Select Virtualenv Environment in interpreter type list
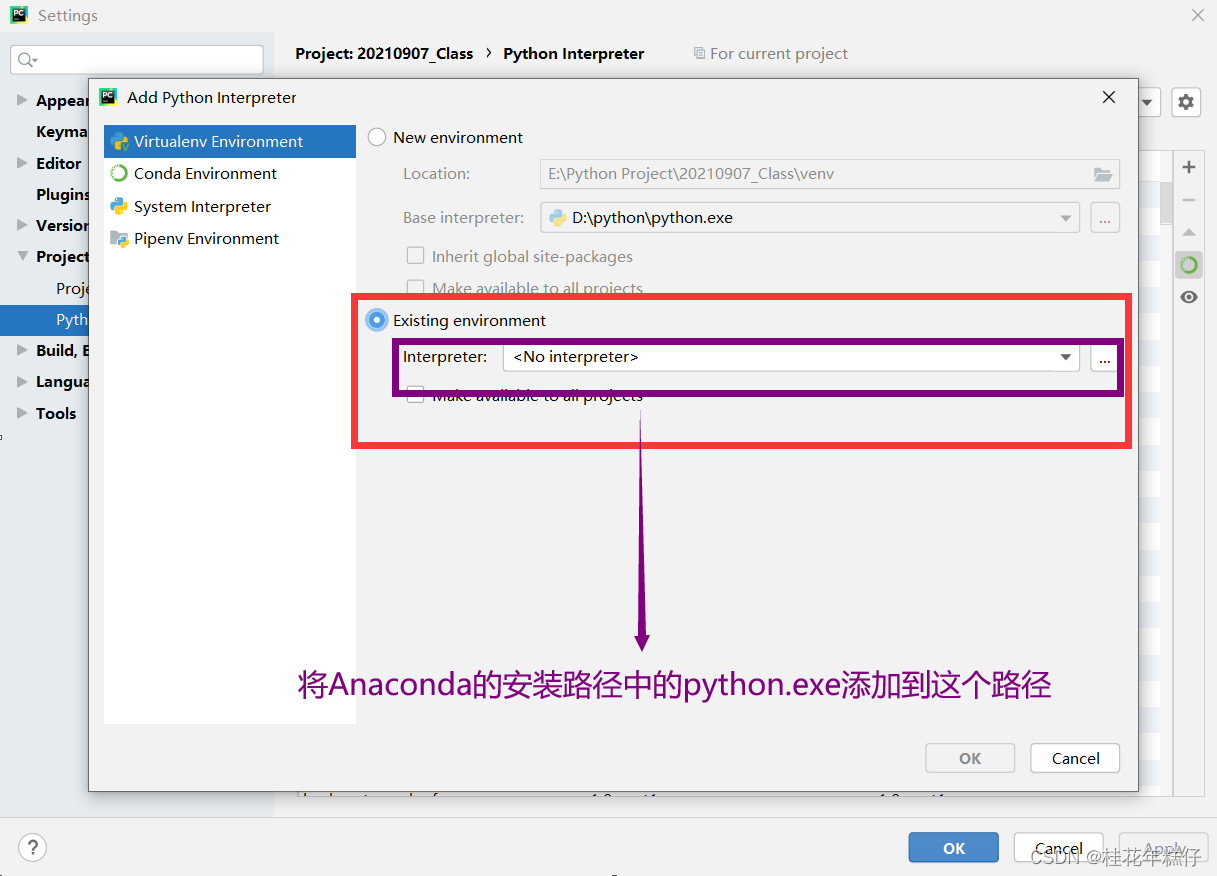The width and height of the screenshot is (1217, 876). [x=230, y=141]
